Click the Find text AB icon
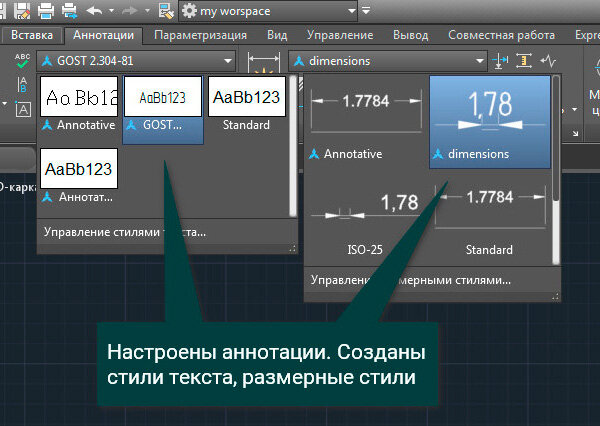 (23, 84)
